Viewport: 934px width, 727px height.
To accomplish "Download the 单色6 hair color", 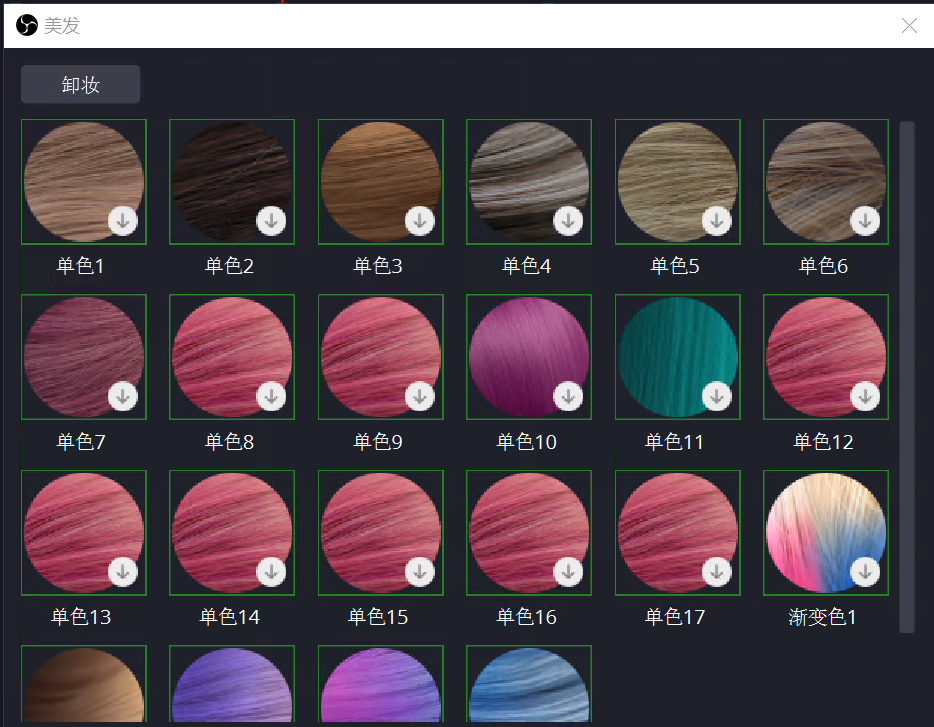I will tap(865, 221).
